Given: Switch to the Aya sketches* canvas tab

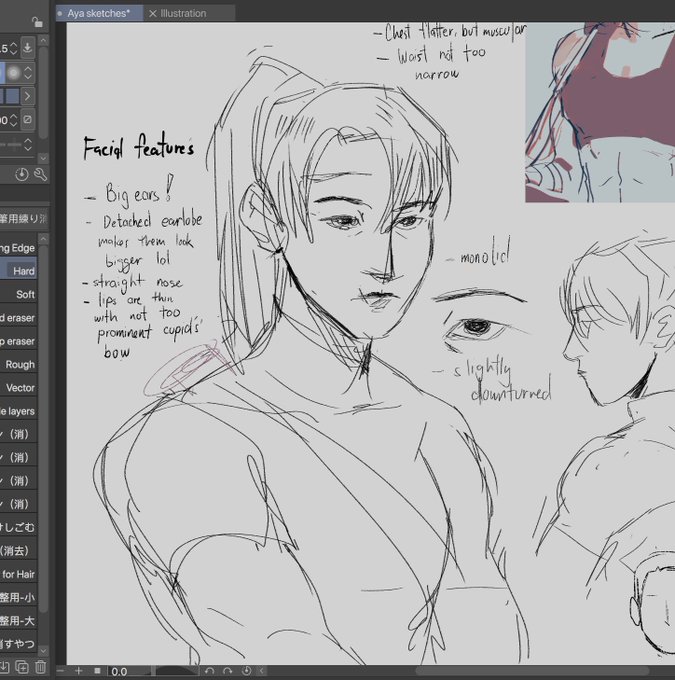Looking at the screenshot, I should tap(99, 13).
